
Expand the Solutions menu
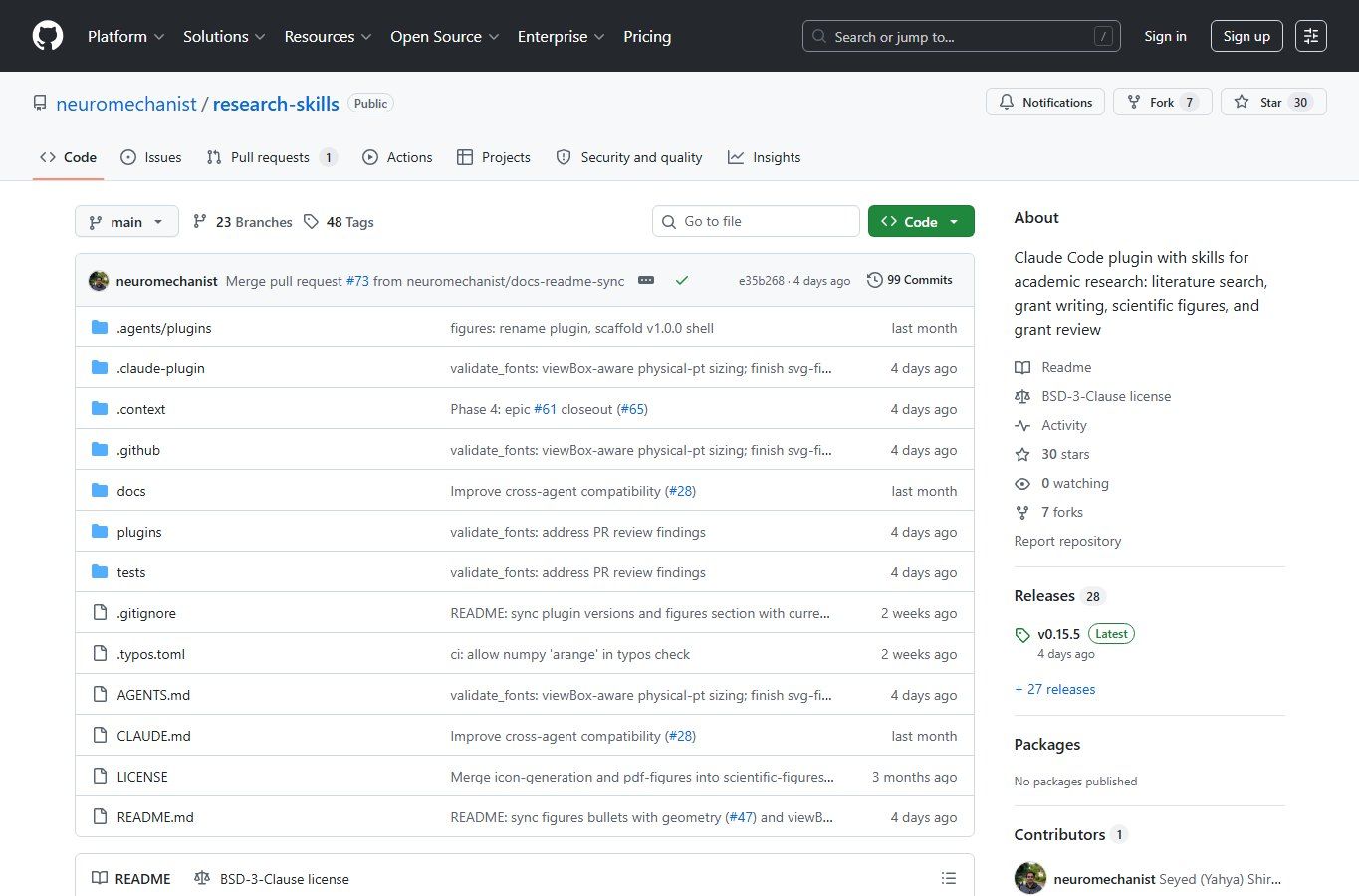pyautogui.click(x=224, y=36)
